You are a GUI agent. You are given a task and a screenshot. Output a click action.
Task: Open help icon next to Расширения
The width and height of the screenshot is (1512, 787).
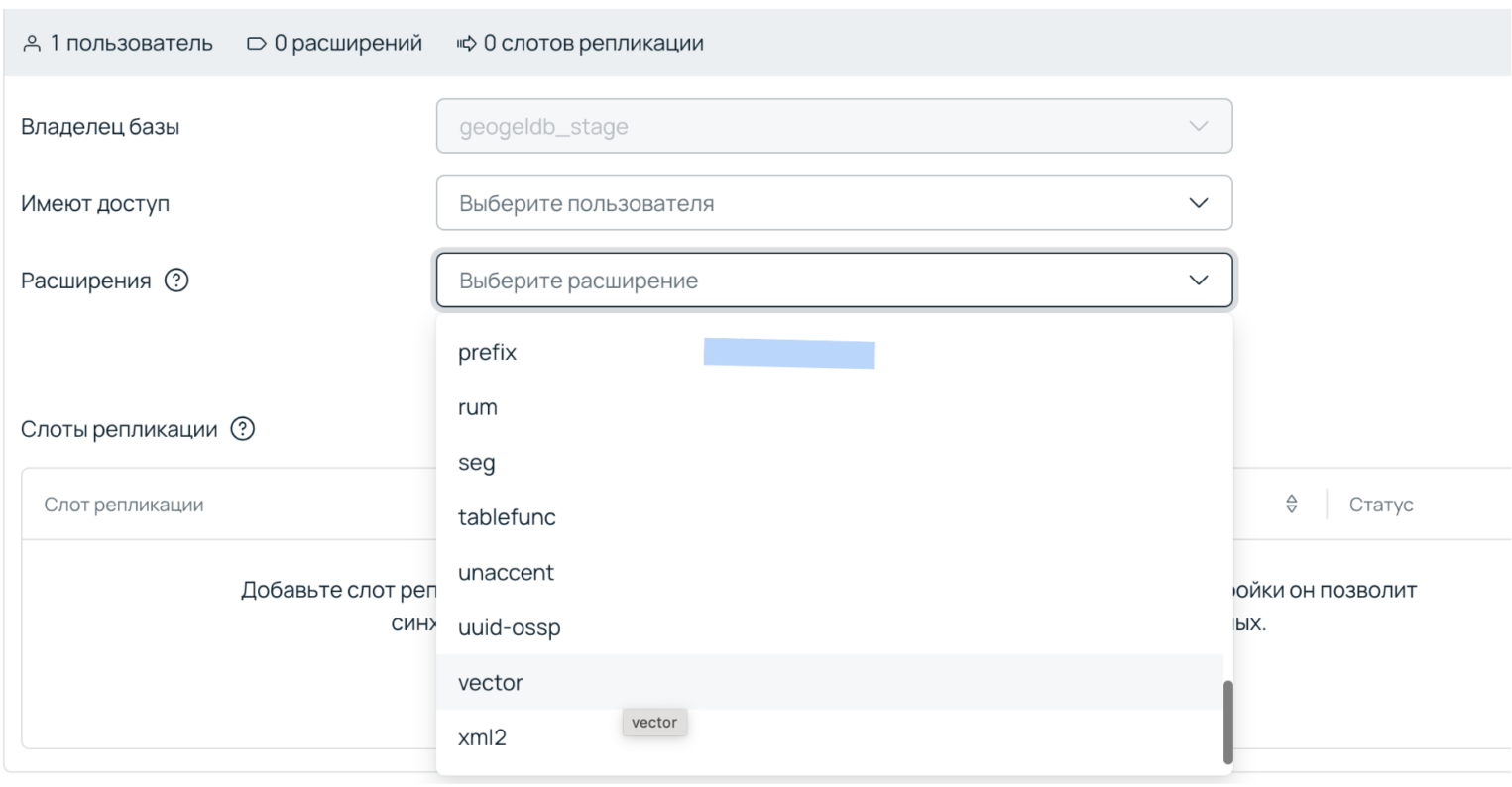pyautogui.click(x=176, y=281)
